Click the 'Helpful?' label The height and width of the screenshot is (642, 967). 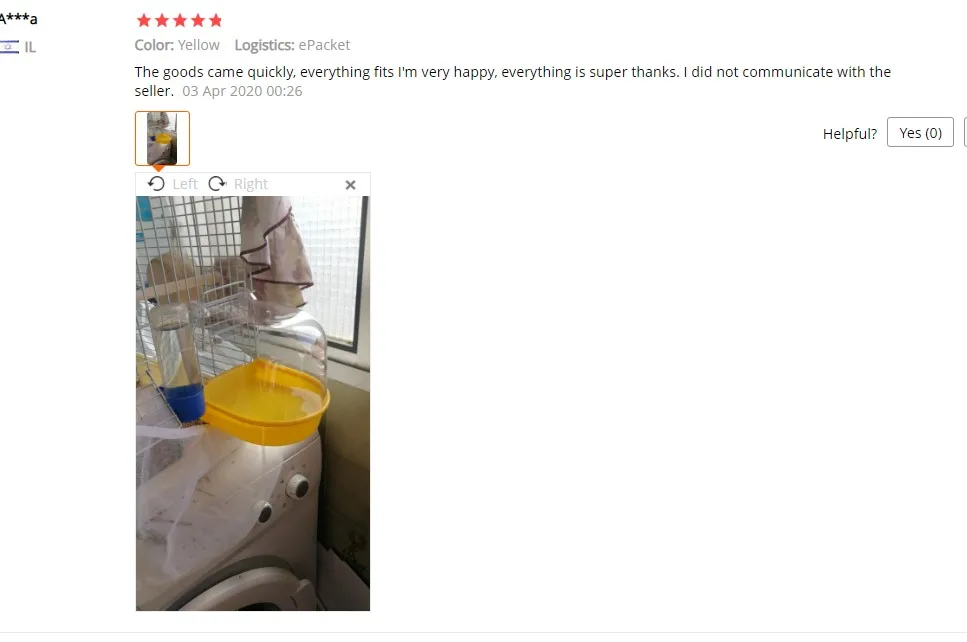[849, 134]
